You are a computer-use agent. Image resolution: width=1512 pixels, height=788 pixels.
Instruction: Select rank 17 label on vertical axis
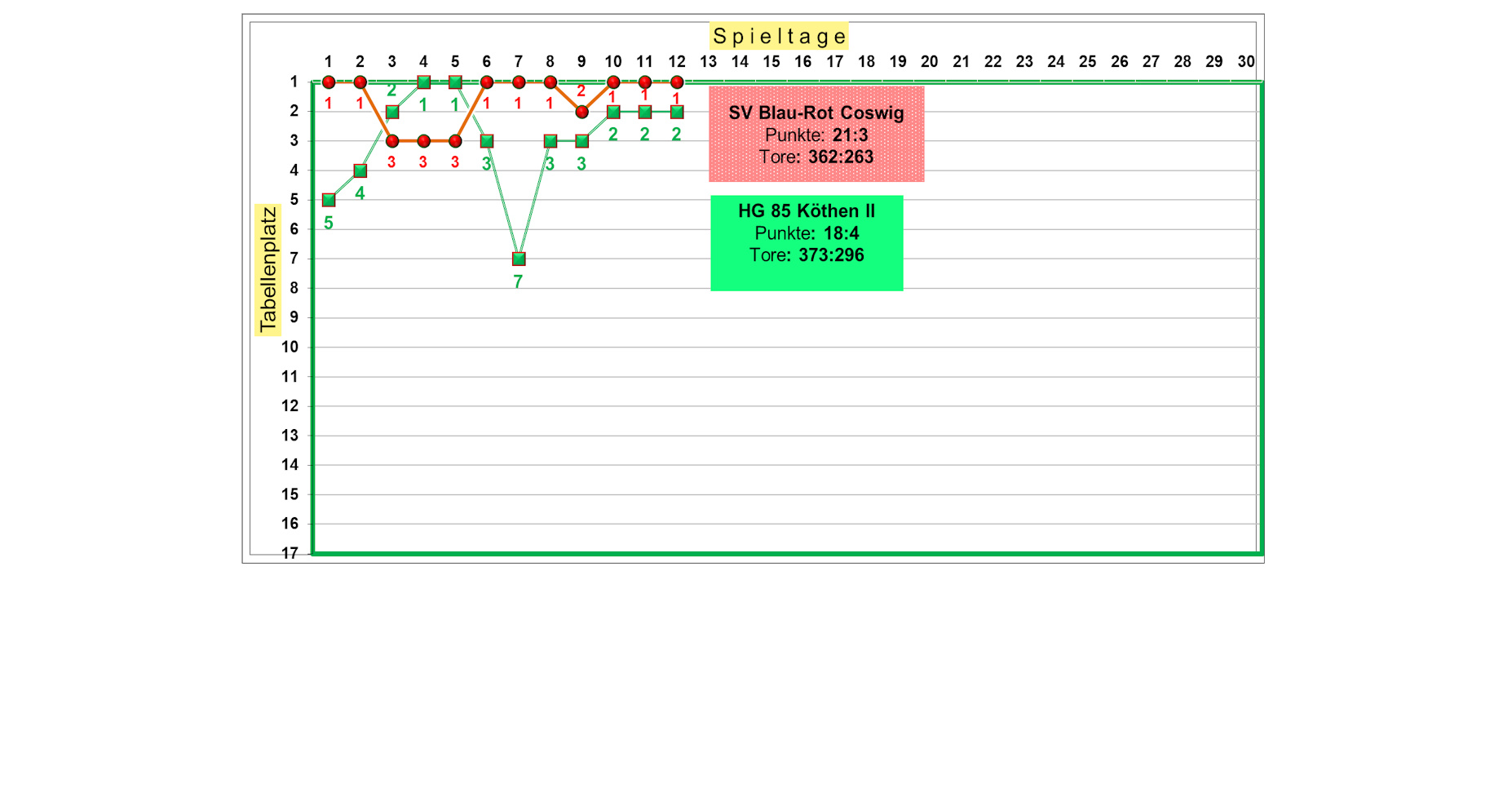290,553
